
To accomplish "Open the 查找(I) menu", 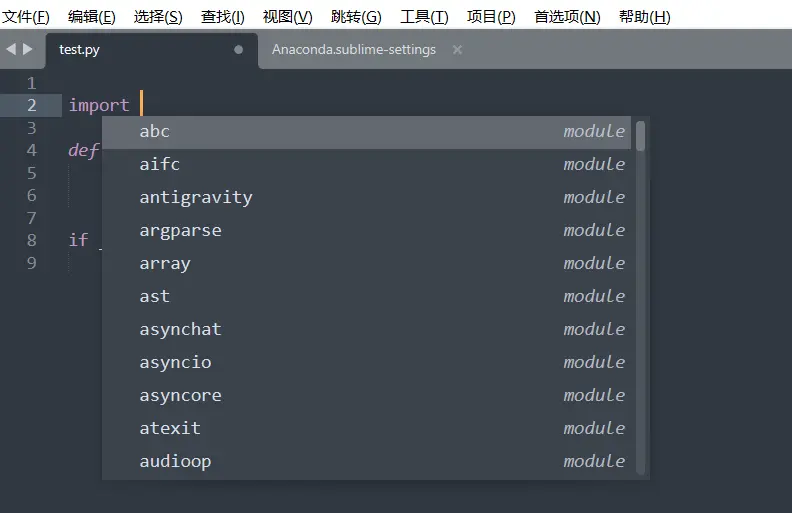I will [222, 17].
